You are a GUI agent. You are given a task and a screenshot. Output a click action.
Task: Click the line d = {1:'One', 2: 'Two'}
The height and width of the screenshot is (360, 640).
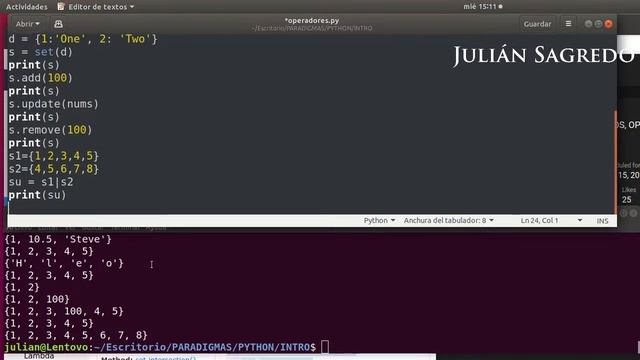[83, 39]
